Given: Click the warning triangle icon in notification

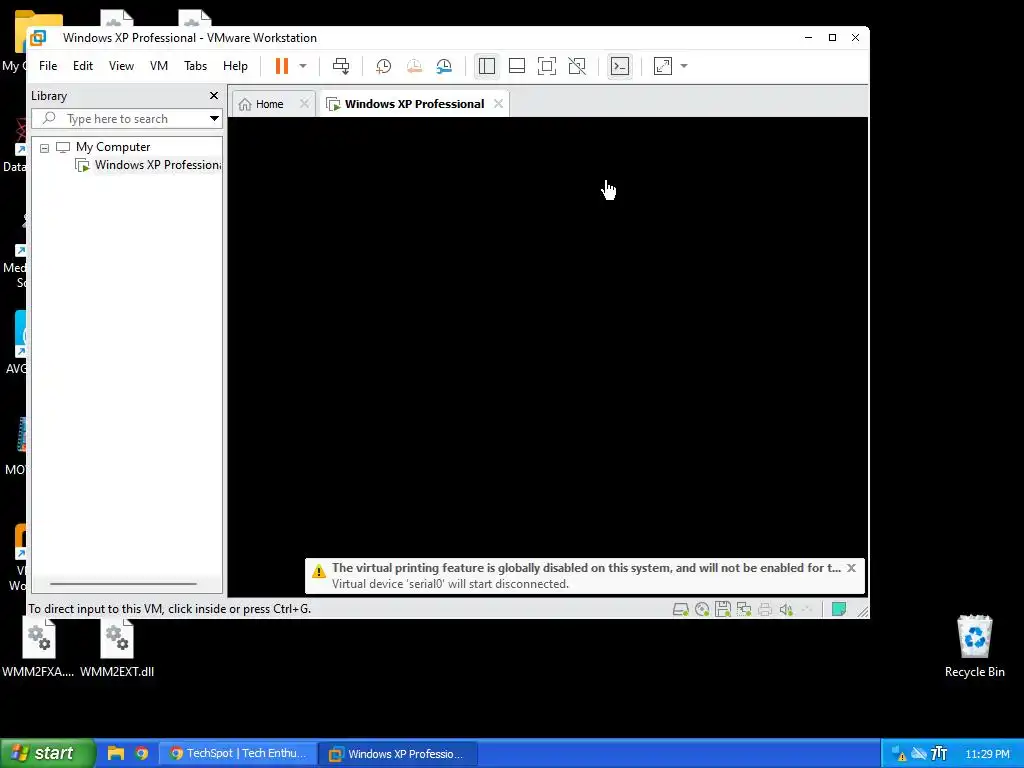Looking at the screenshot, I should pos(319,571).
